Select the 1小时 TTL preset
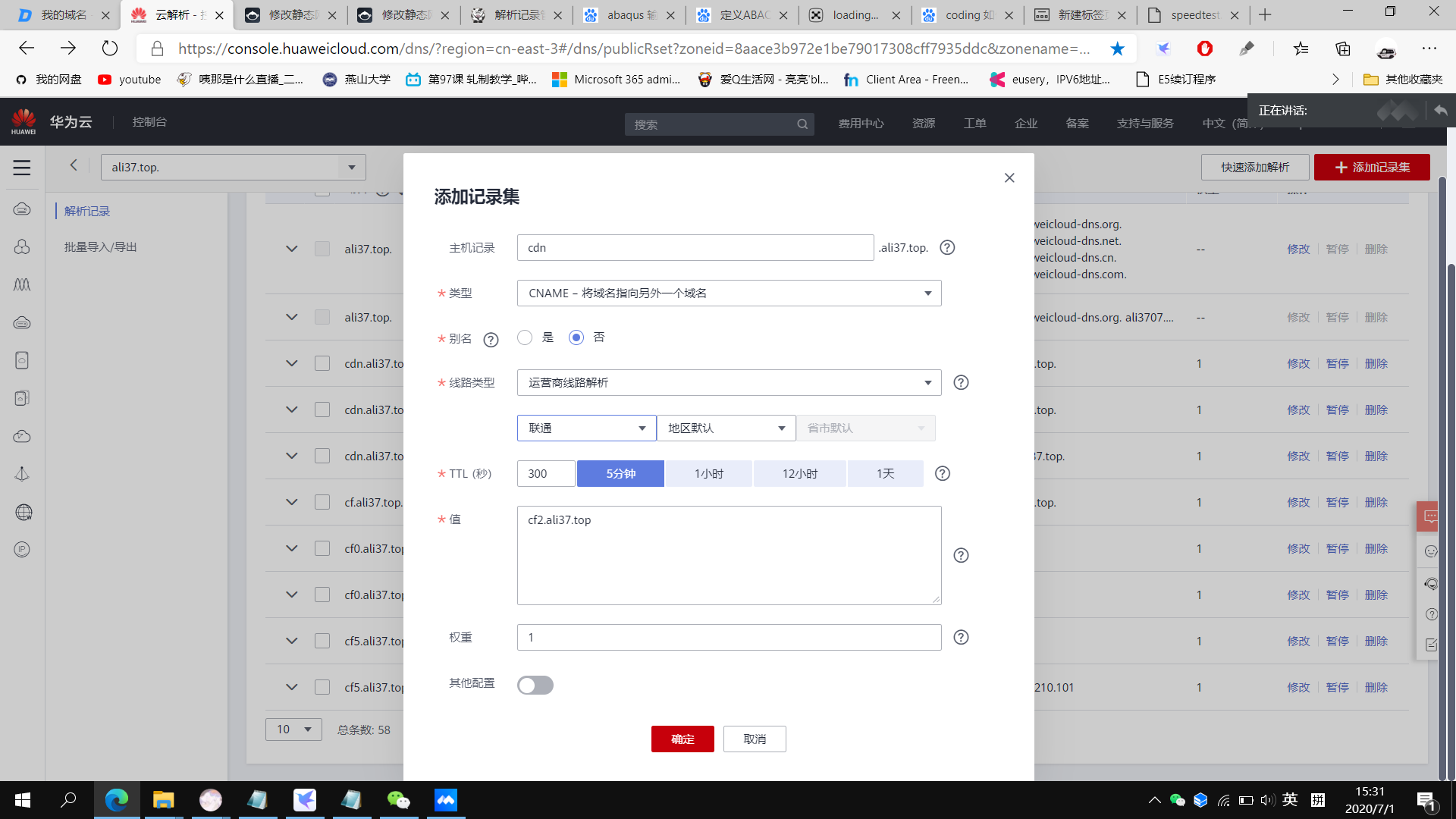 708,474
